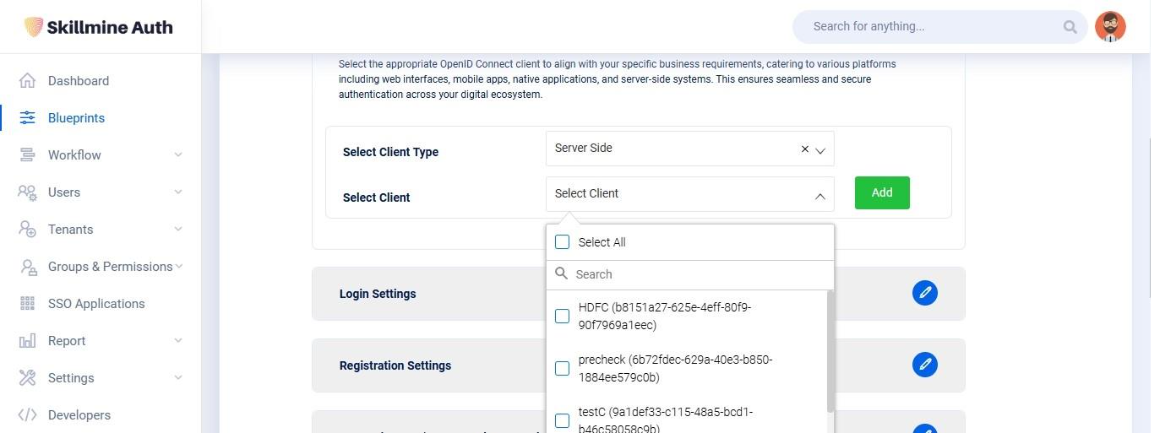
Task: Collapse the Select Client dropdown
Action: tap(820, 195)
